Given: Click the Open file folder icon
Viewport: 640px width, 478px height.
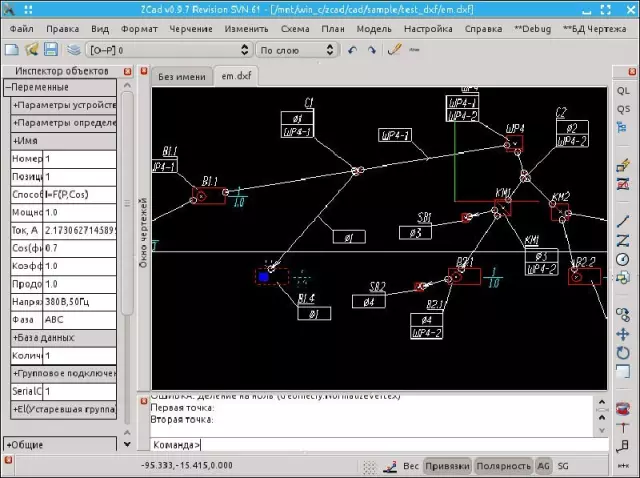Looking at the screenshot, I should [32, 49].
